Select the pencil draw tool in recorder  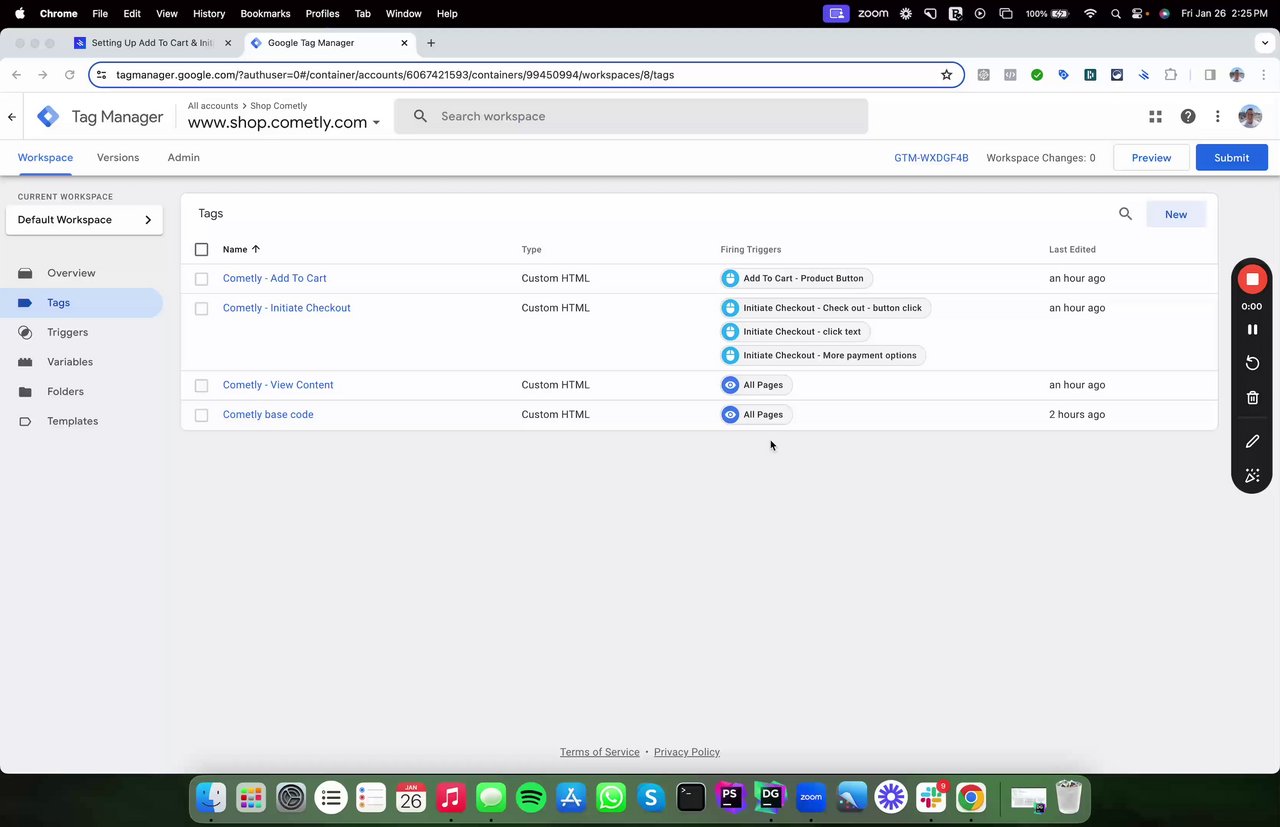pos(1252,441)
